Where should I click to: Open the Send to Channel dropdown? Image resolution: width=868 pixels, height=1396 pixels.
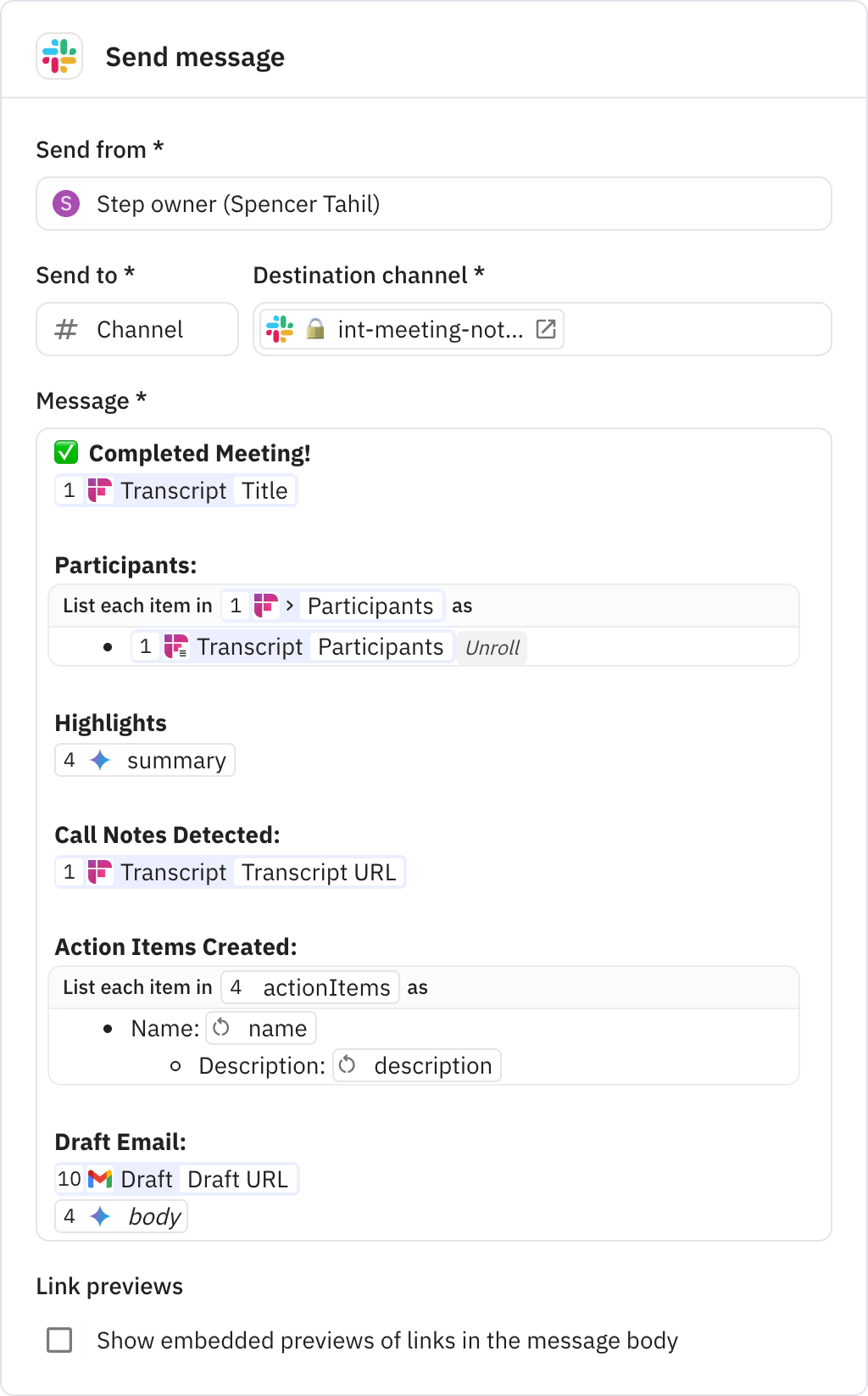click(137, 329)
